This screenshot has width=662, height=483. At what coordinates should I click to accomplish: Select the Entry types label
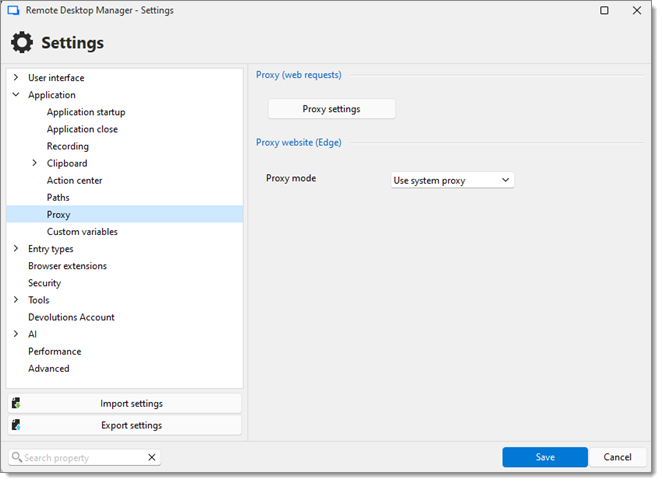tap(51, 249)
